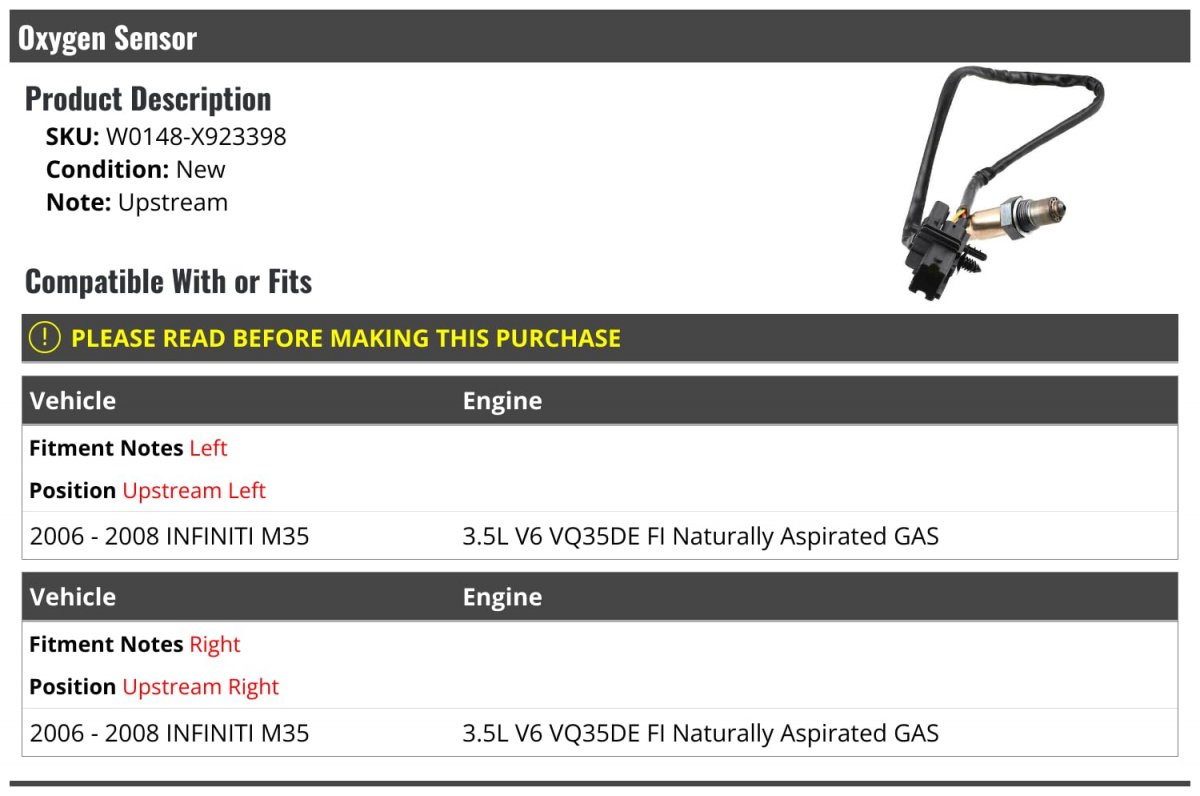Click the red Upstream Right position text
Image resolution: width=1200 pixels, height=796 pixels.
(201, 687)
